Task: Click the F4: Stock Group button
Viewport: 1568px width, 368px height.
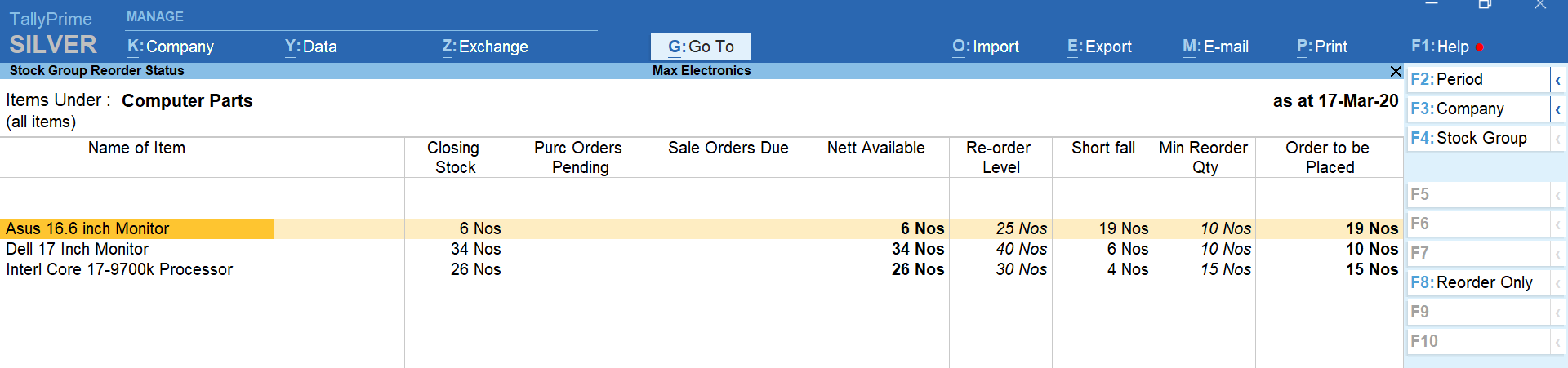Action: click(1478, 138)
